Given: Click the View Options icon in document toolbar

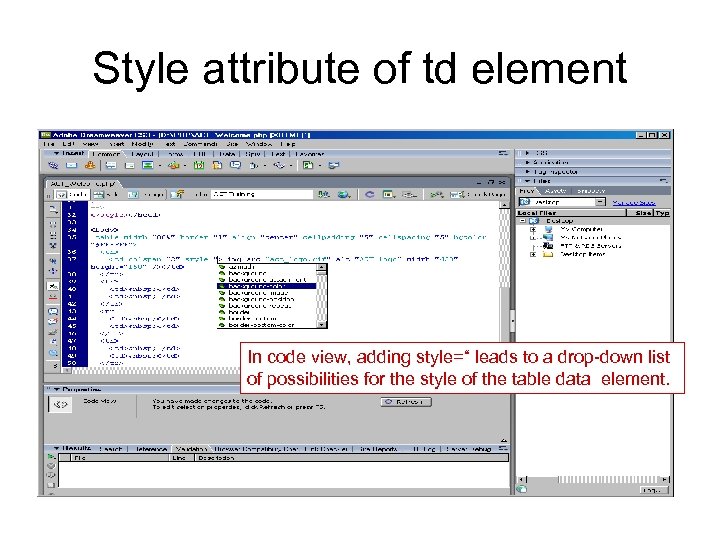Looking at the screenshot, I should tap(388, 195).
